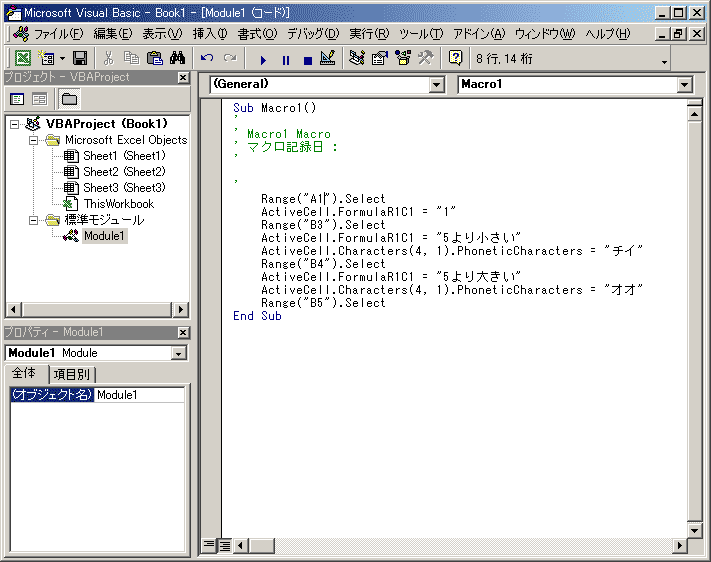This screenshot has width=711, height=562.
Task: Click the Insert UserForm toolbar icon
Action: (47, 58)
